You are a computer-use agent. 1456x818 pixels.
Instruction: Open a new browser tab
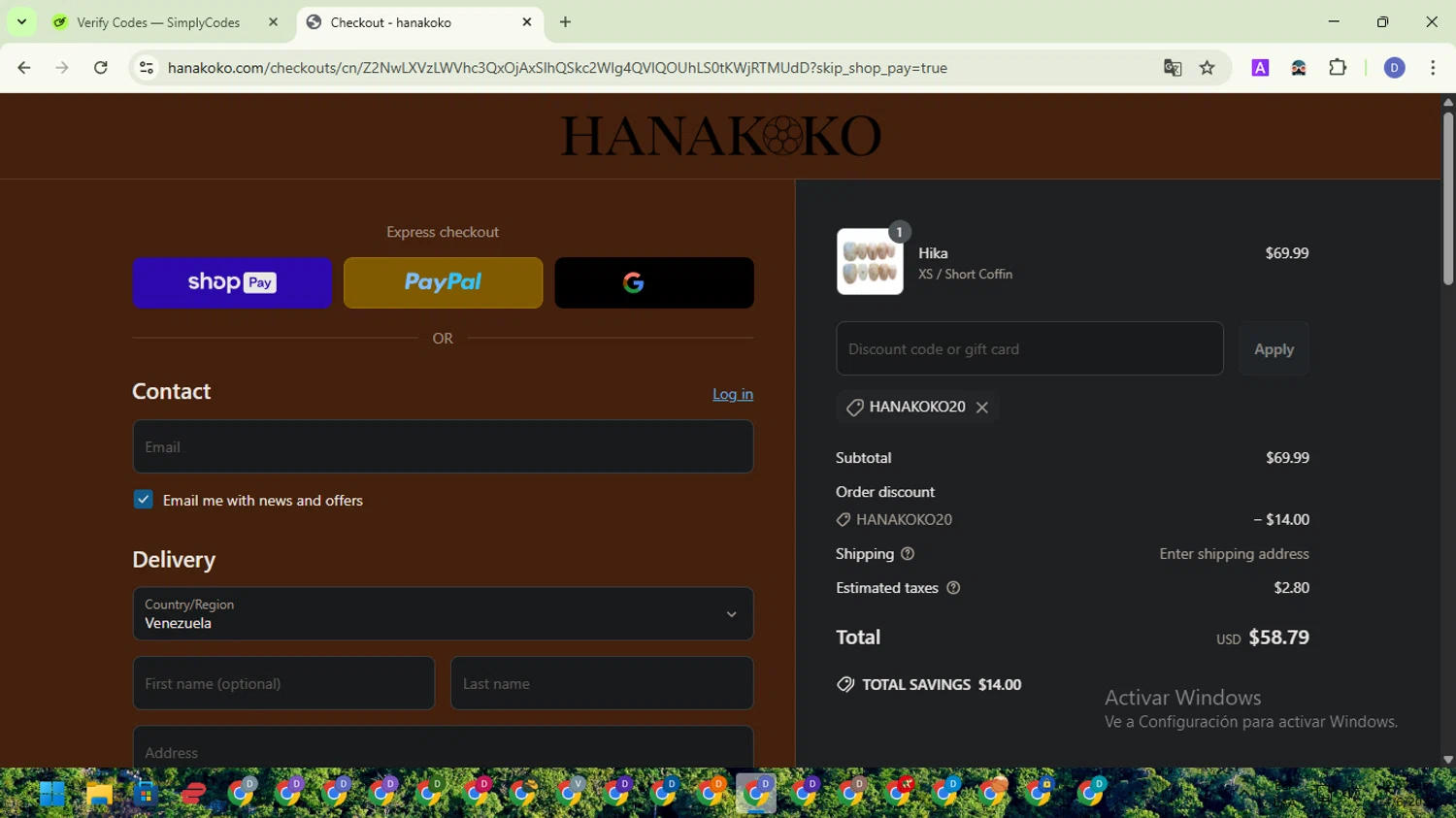[x=565, y=22]
